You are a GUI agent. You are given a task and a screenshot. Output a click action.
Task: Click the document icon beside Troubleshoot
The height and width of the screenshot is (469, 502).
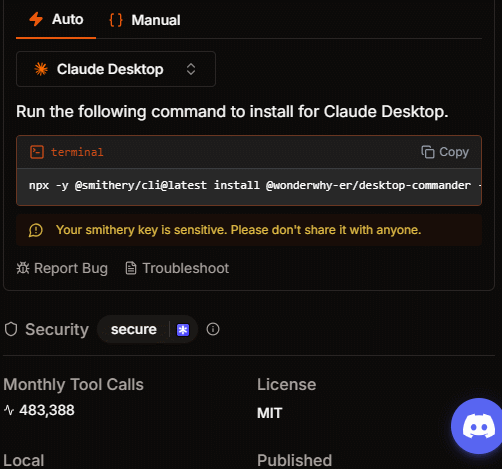click(x=131, y=268)
